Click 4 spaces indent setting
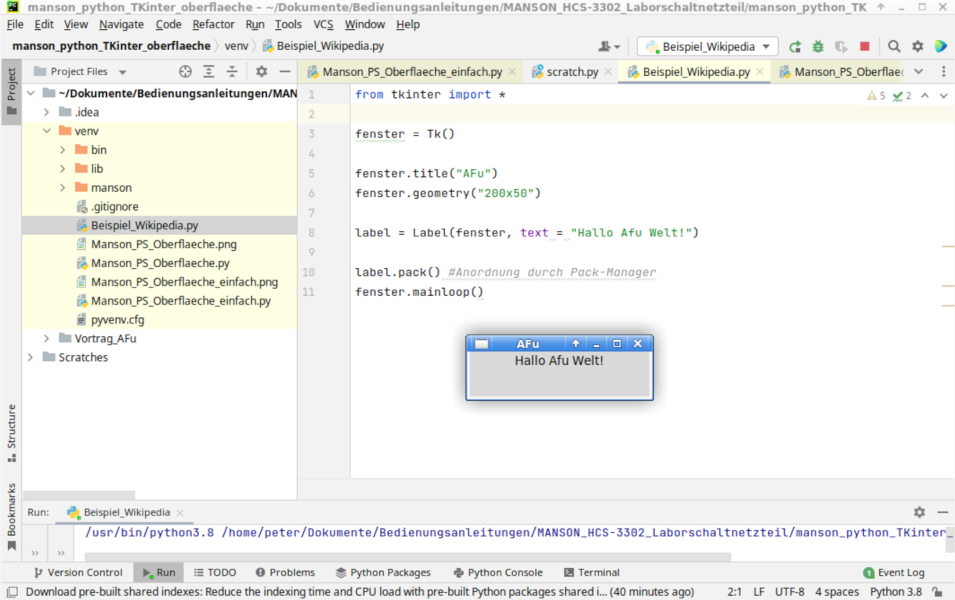Screen dimensions: 955x600 [837, 591]
